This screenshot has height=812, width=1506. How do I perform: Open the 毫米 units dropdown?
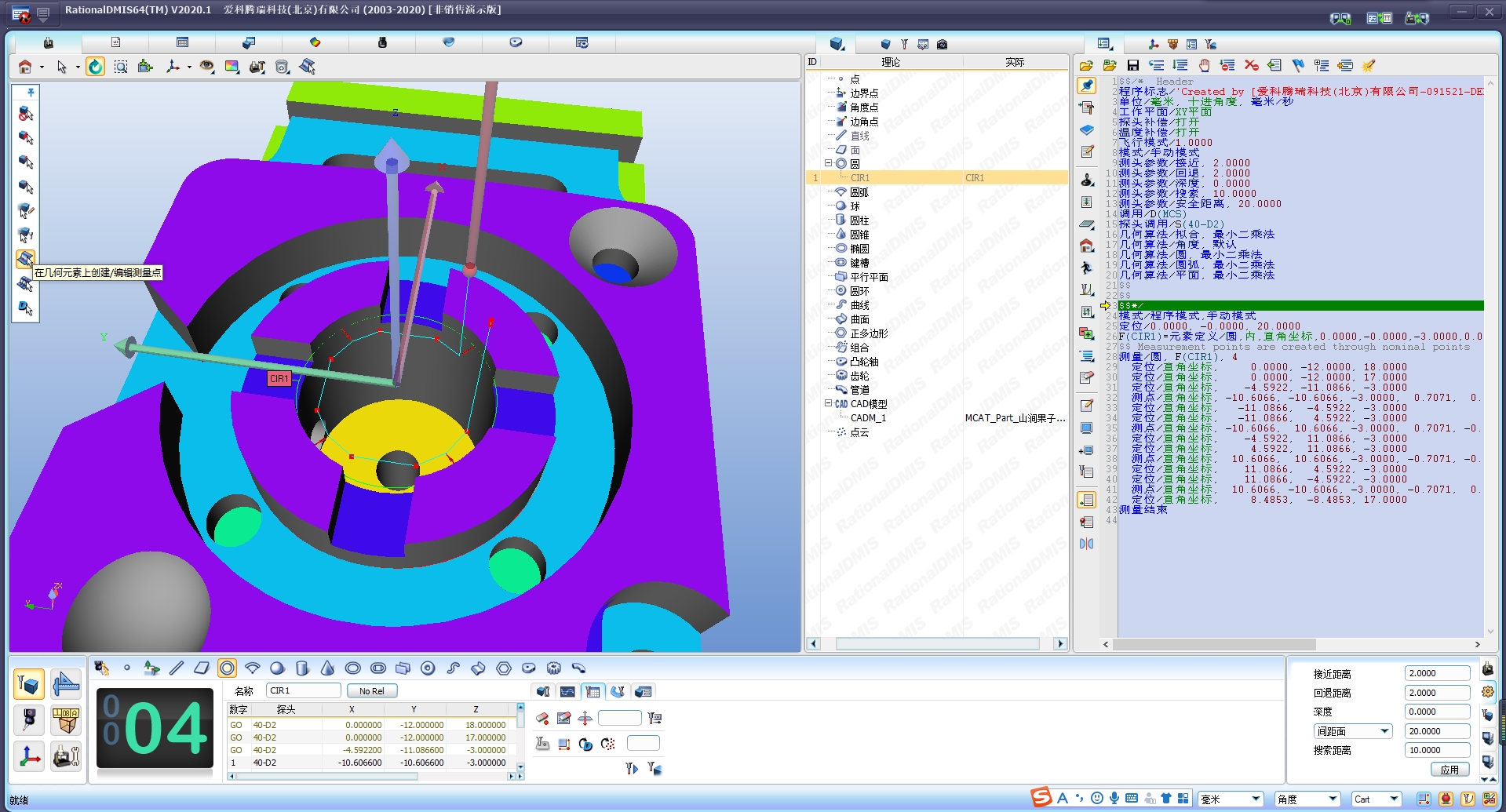pyautogui.click(x=1255, y=799)
